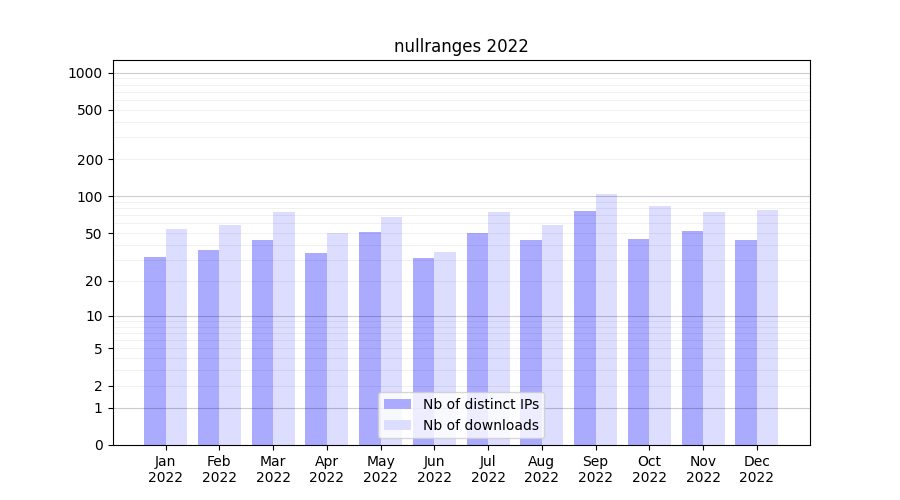Click the Jan 2022 distinct IPs bar
The width and height of the screenshot is (900, 500).
(x=155, y=350)
